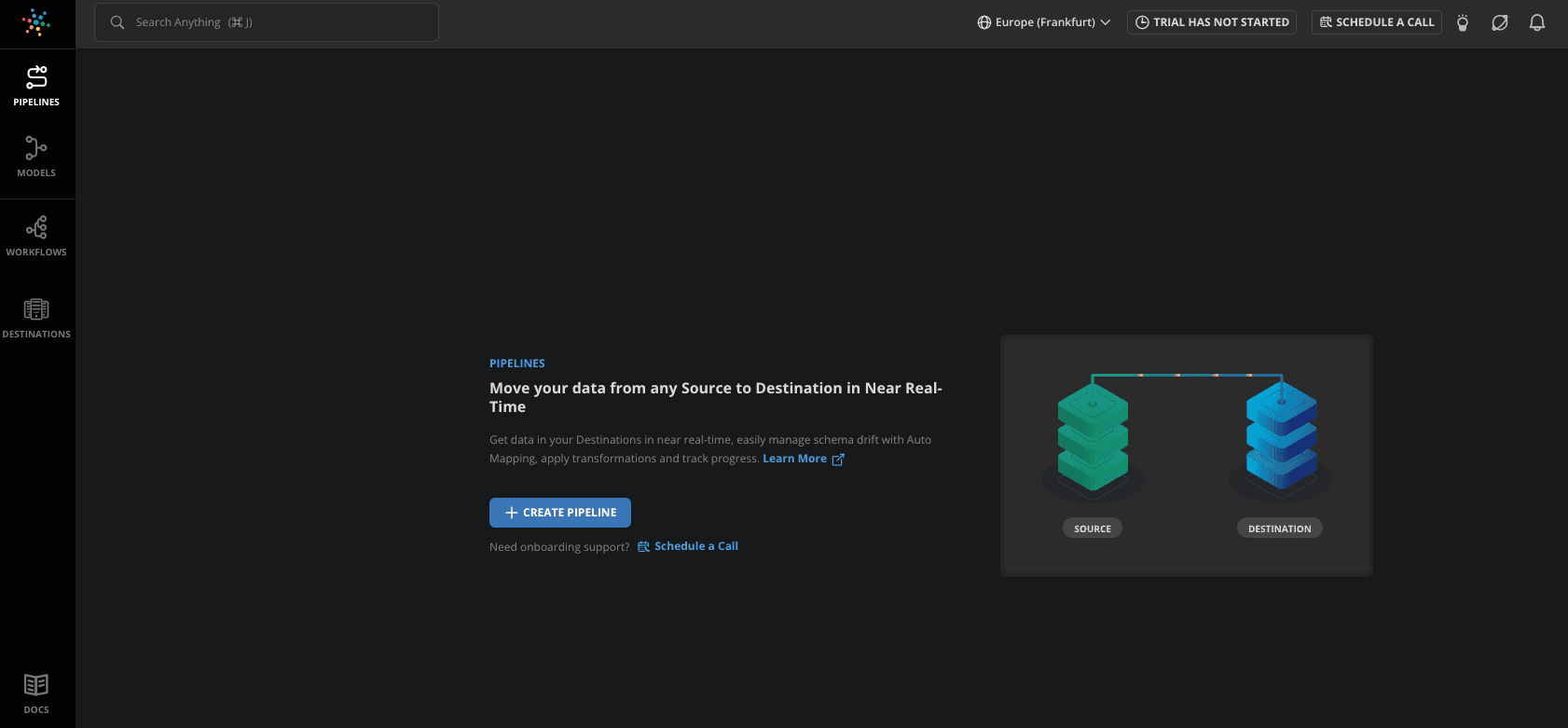This screenshot has height=728, width=1568.
Task: Click the Create Pipeline button
Action: coord(560,513)
